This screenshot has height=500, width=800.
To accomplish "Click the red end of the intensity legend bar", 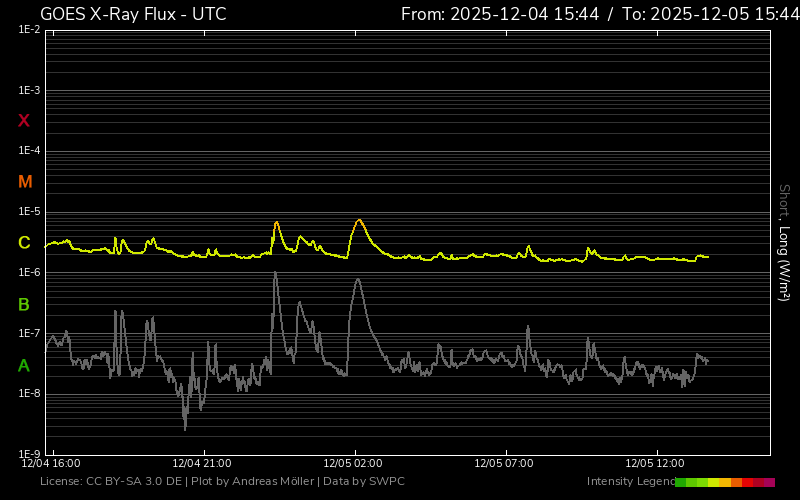I will [768, 482].
